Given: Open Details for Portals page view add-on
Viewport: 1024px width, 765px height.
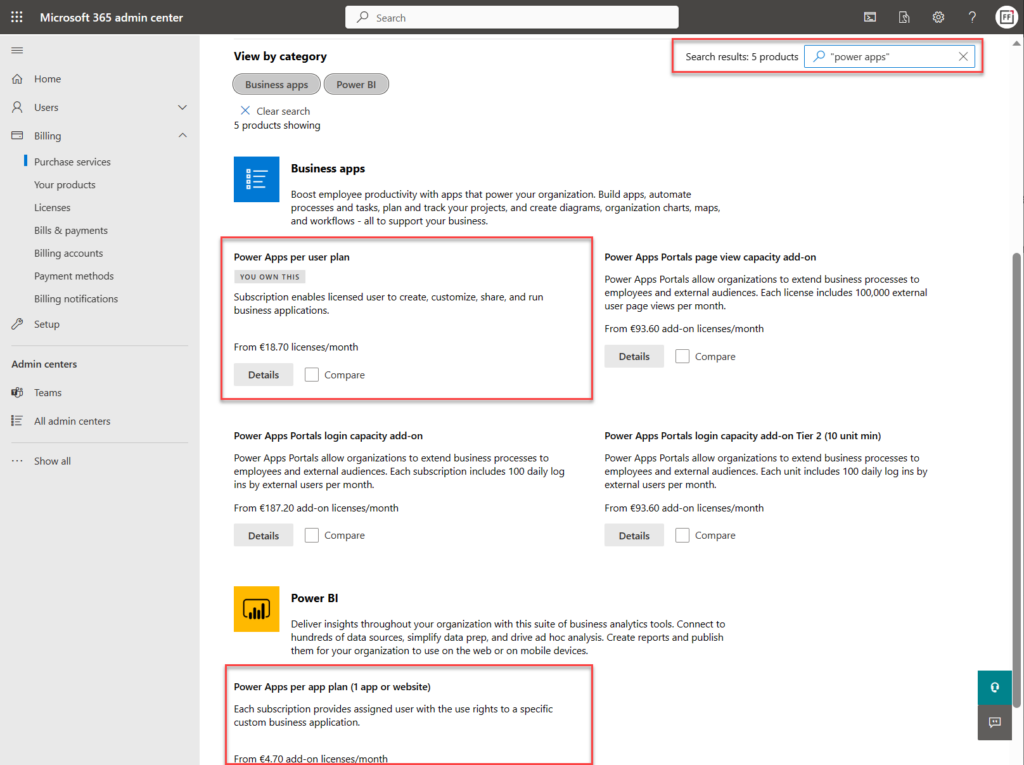Looking at the screenshot, I should (x=633, y=356).
